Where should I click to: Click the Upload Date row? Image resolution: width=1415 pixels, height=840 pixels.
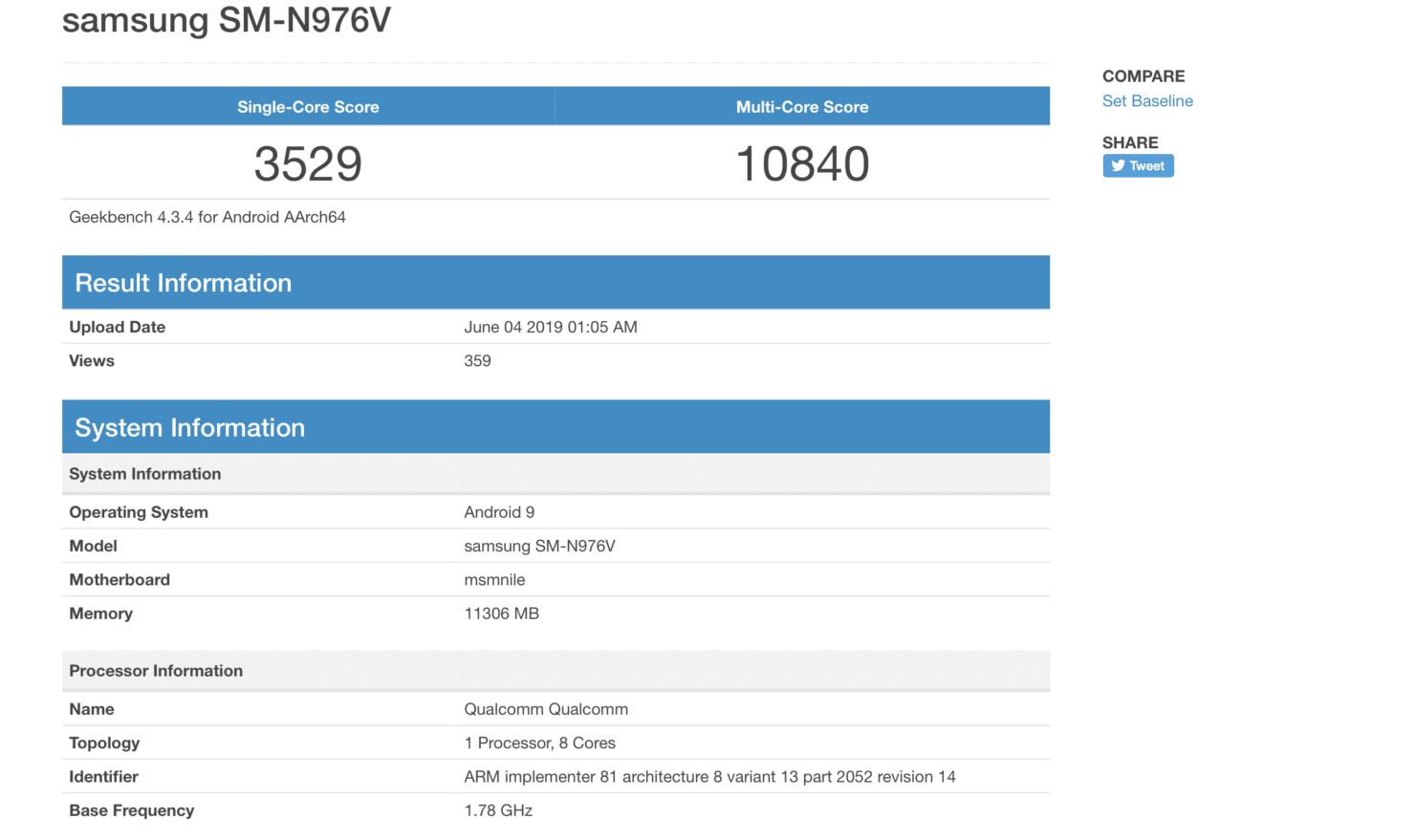pyautogui.click(x=117, y=326)
